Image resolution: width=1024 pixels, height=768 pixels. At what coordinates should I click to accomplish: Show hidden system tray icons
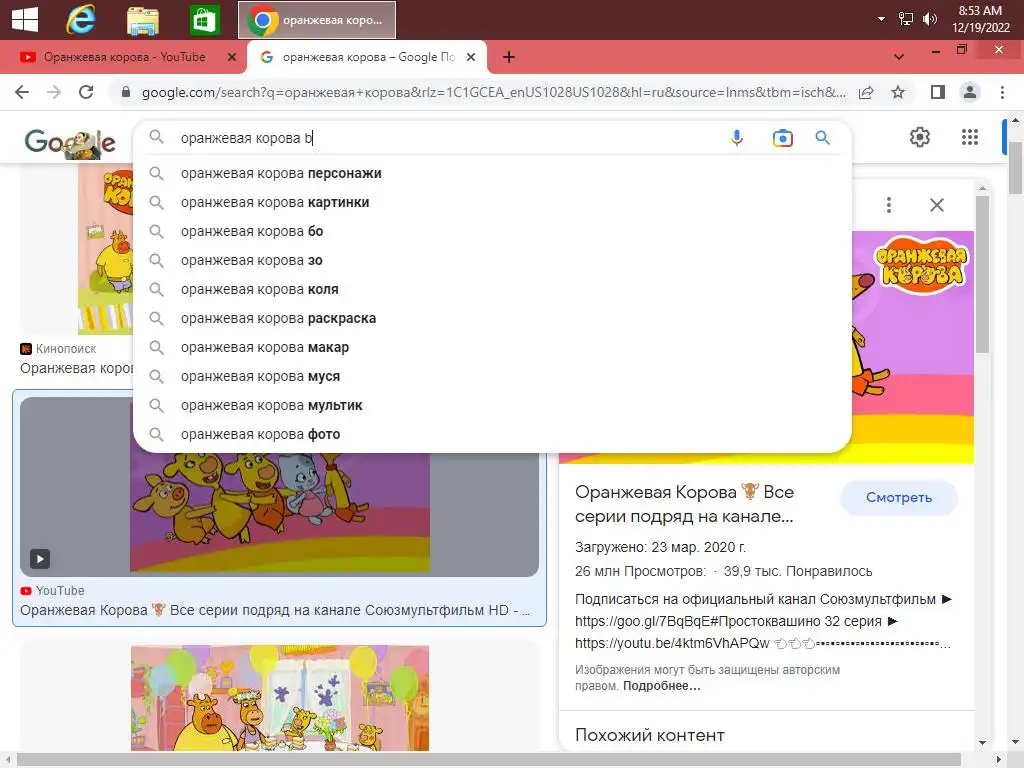(882, 19)
